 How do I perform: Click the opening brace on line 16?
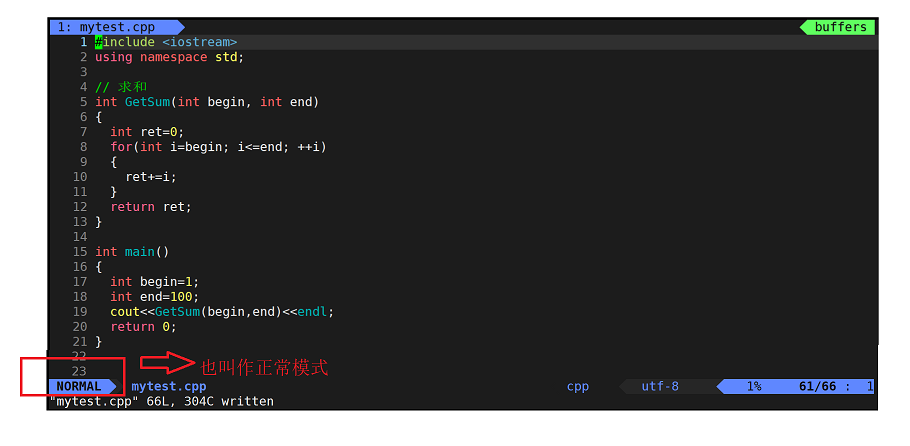coord(99,267)
